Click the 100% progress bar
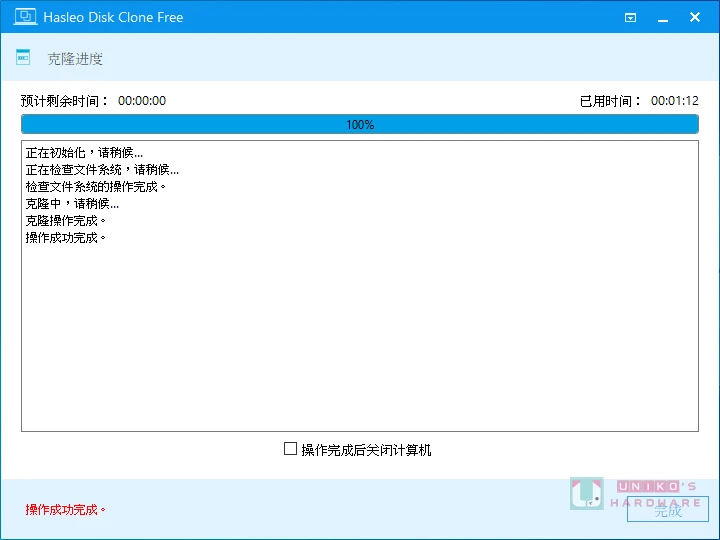 pos(360,124)
